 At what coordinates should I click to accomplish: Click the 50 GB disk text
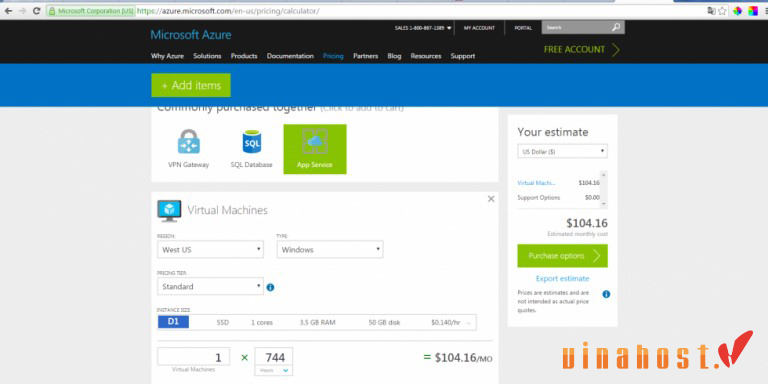click(x=384, y=323)
